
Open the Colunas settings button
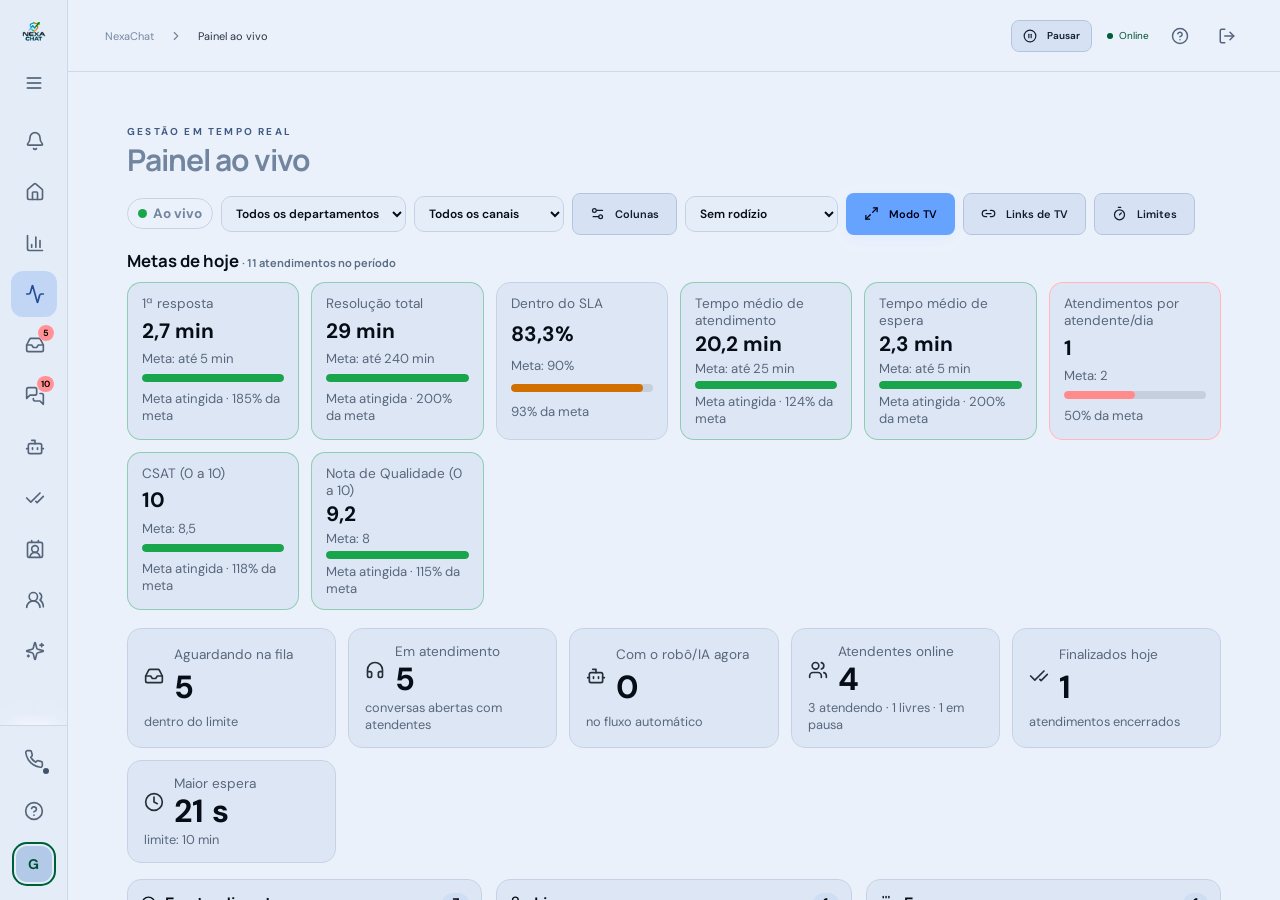coord(624,214)
